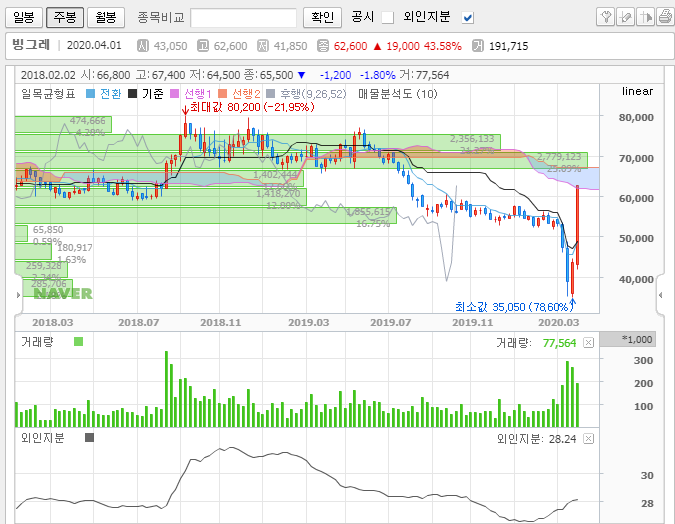The image size is (675, 524).
Task: Click the 2018.02.02 date in data bar
Action: coord(48,75)
